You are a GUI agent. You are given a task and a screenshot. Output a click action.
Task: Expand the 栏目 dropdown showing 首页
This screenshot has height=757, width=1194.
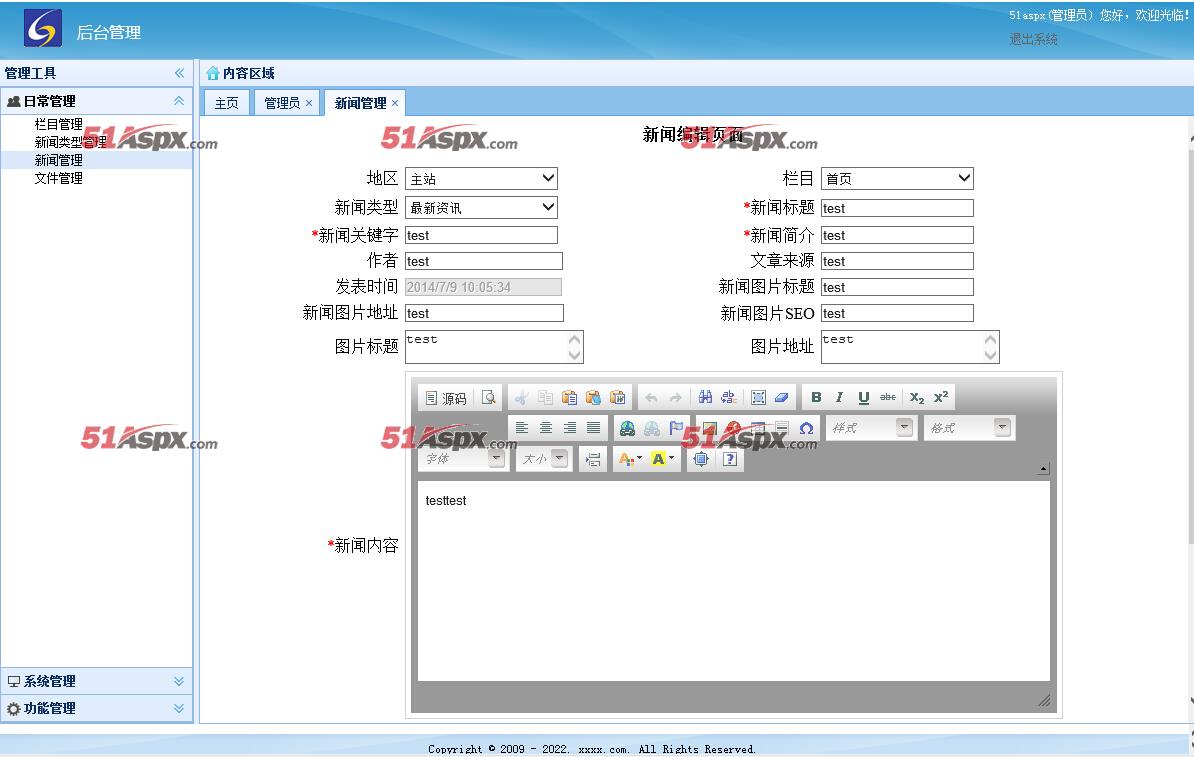pyautogui.click(x=897, y=179)
